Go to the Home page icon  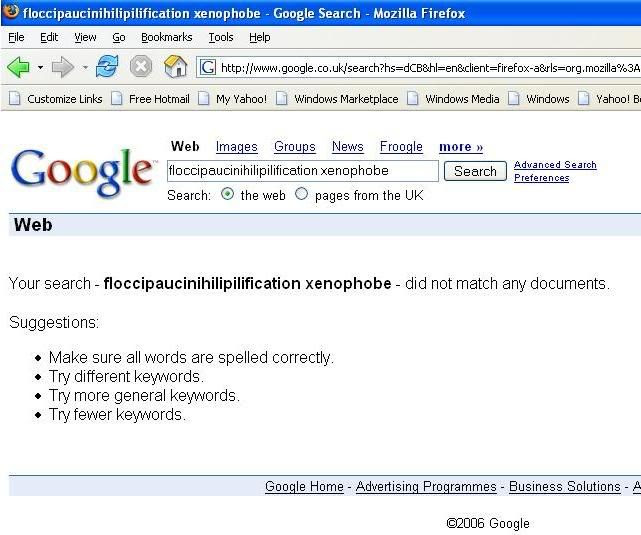(x=175, y=66)
